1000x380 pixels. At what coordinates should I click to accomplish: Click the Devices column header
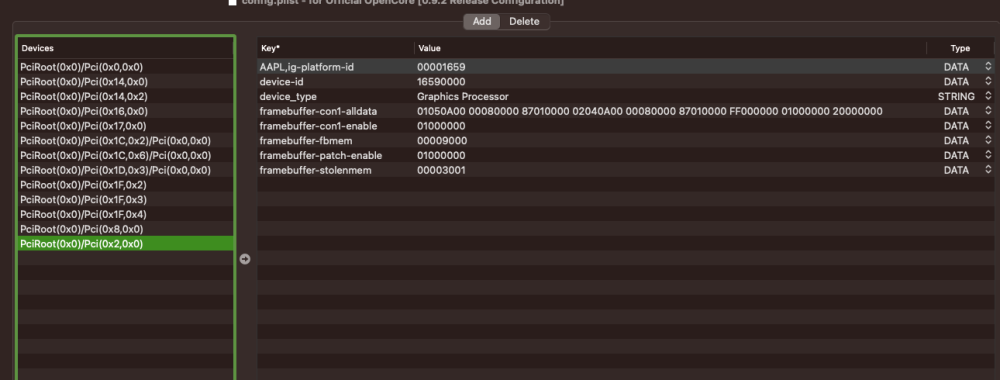(x=125, y=48)
